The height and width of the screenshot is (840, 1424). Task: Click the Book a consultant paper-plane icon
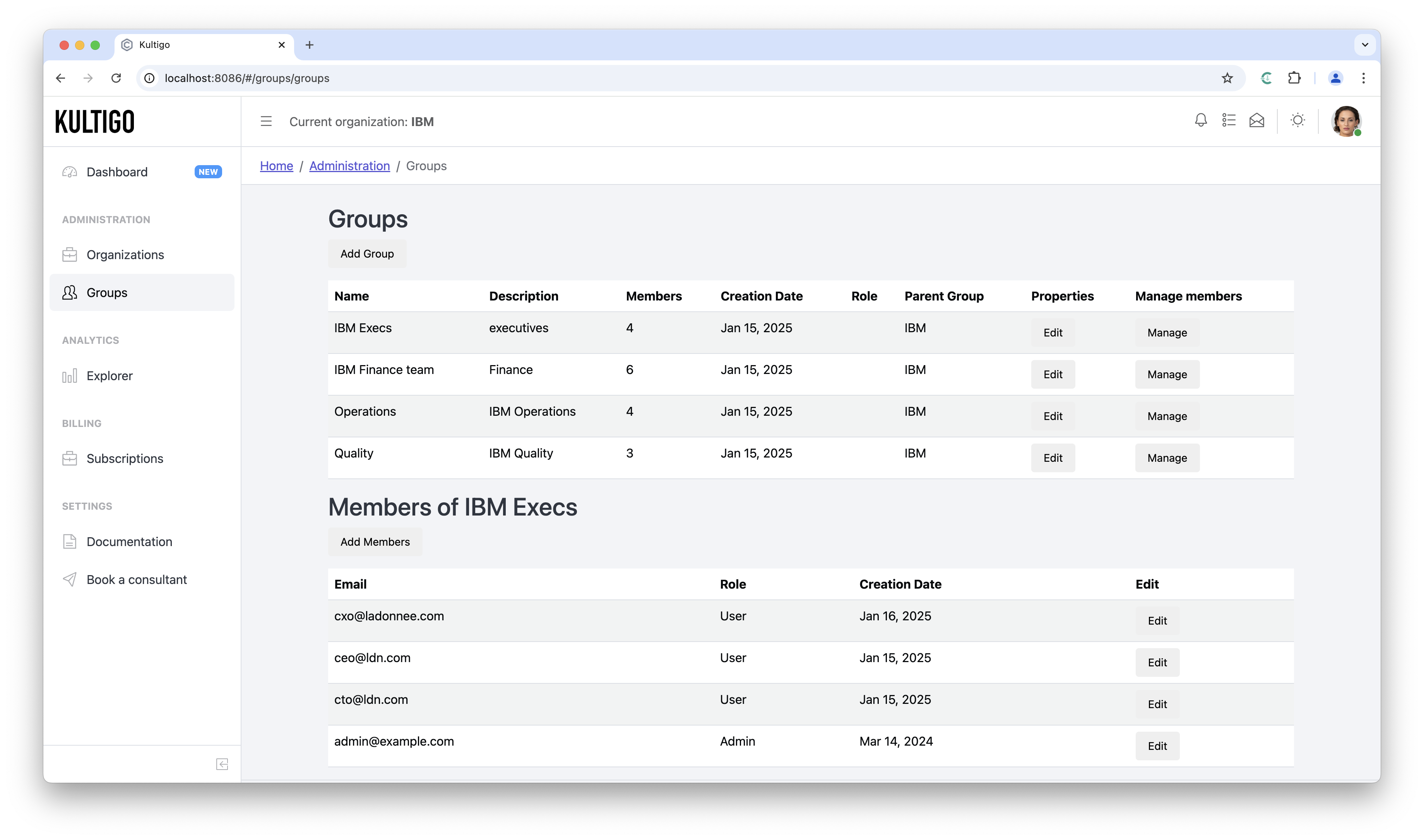(x=70, y=580)
